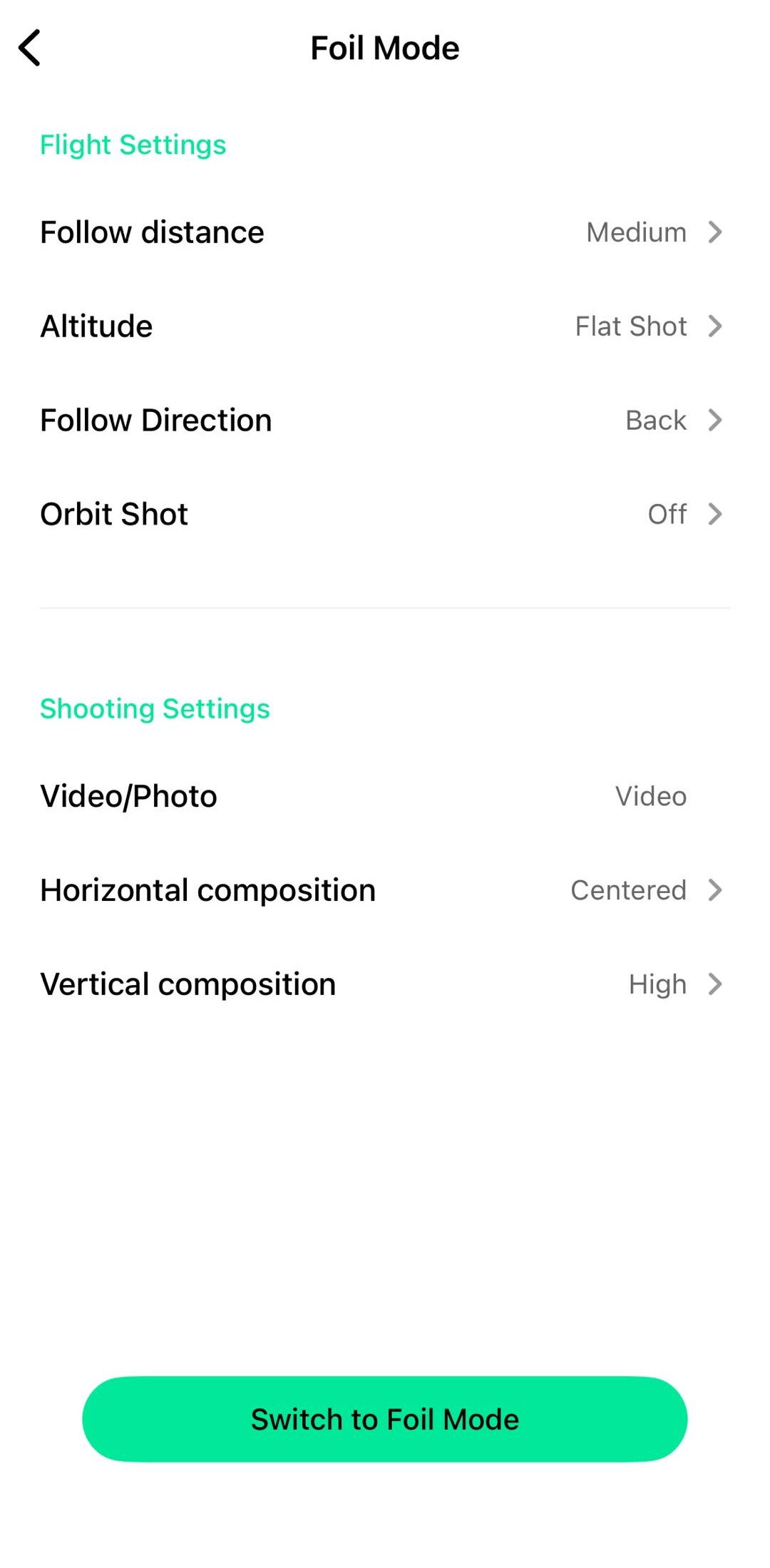Tap the chevron beside Orbit Shot Off
This screenshot has height=1568, width=770.
(715, 514)
